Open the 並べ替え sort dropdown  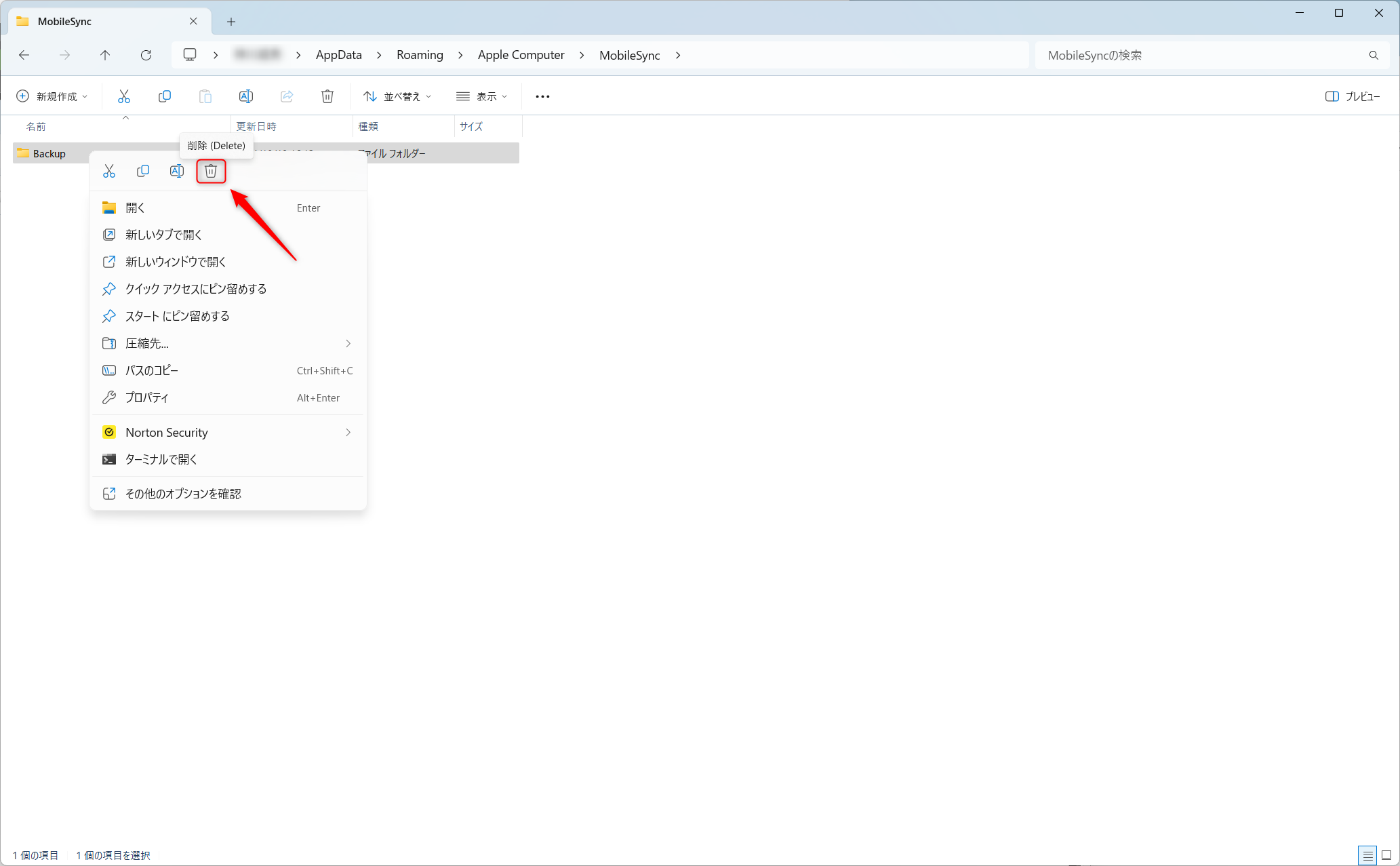tap(397, 96)
